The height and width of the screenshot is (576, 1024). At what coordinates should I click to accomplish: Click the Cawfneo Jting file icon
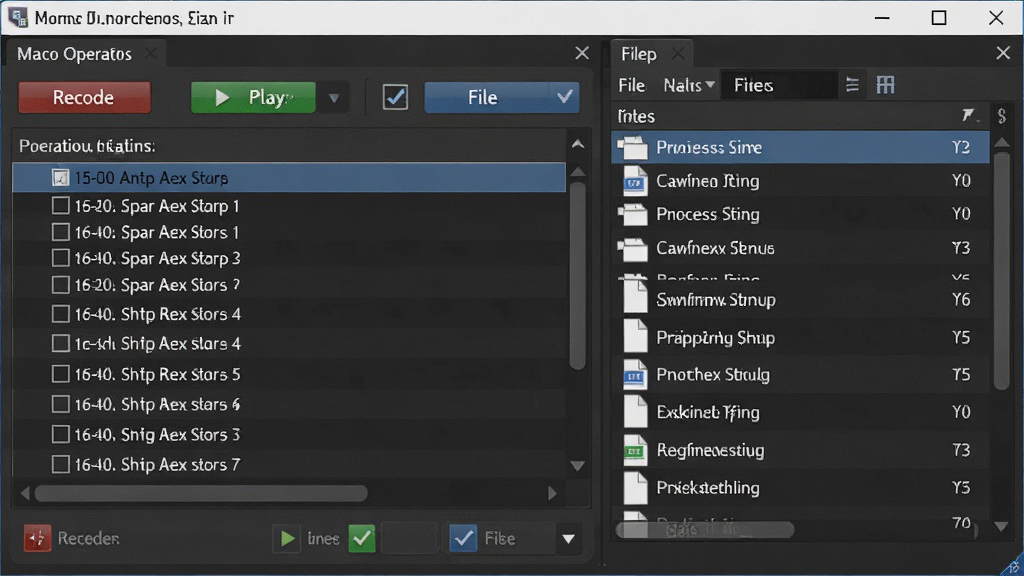click(x=635, y=181)
